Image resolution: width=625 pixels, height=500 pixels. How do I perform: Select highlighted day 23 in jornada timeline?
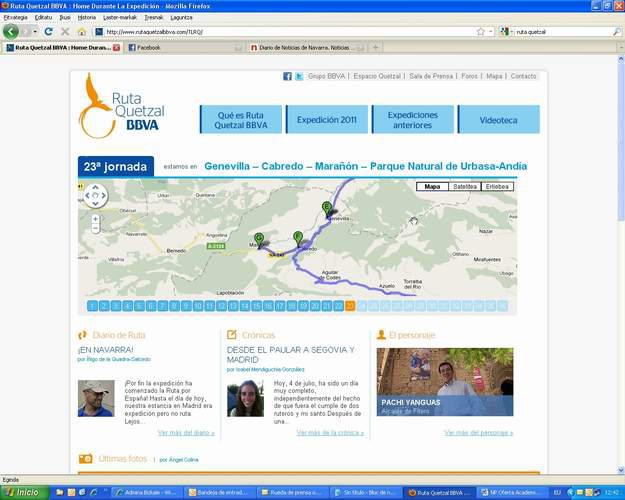click(350, 306)
